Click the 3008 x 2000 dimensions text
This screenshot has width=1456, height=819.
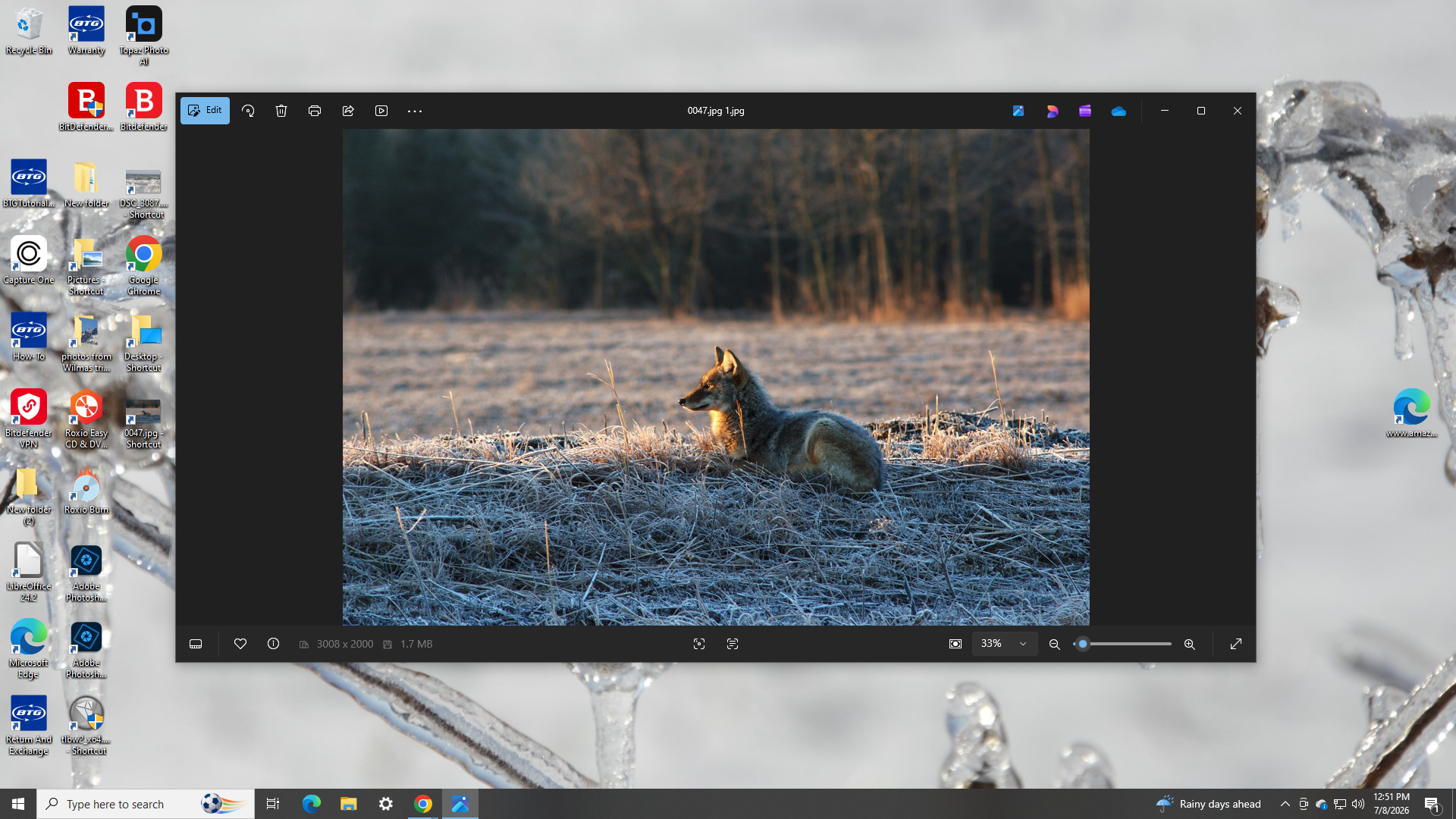pos(345,644)
